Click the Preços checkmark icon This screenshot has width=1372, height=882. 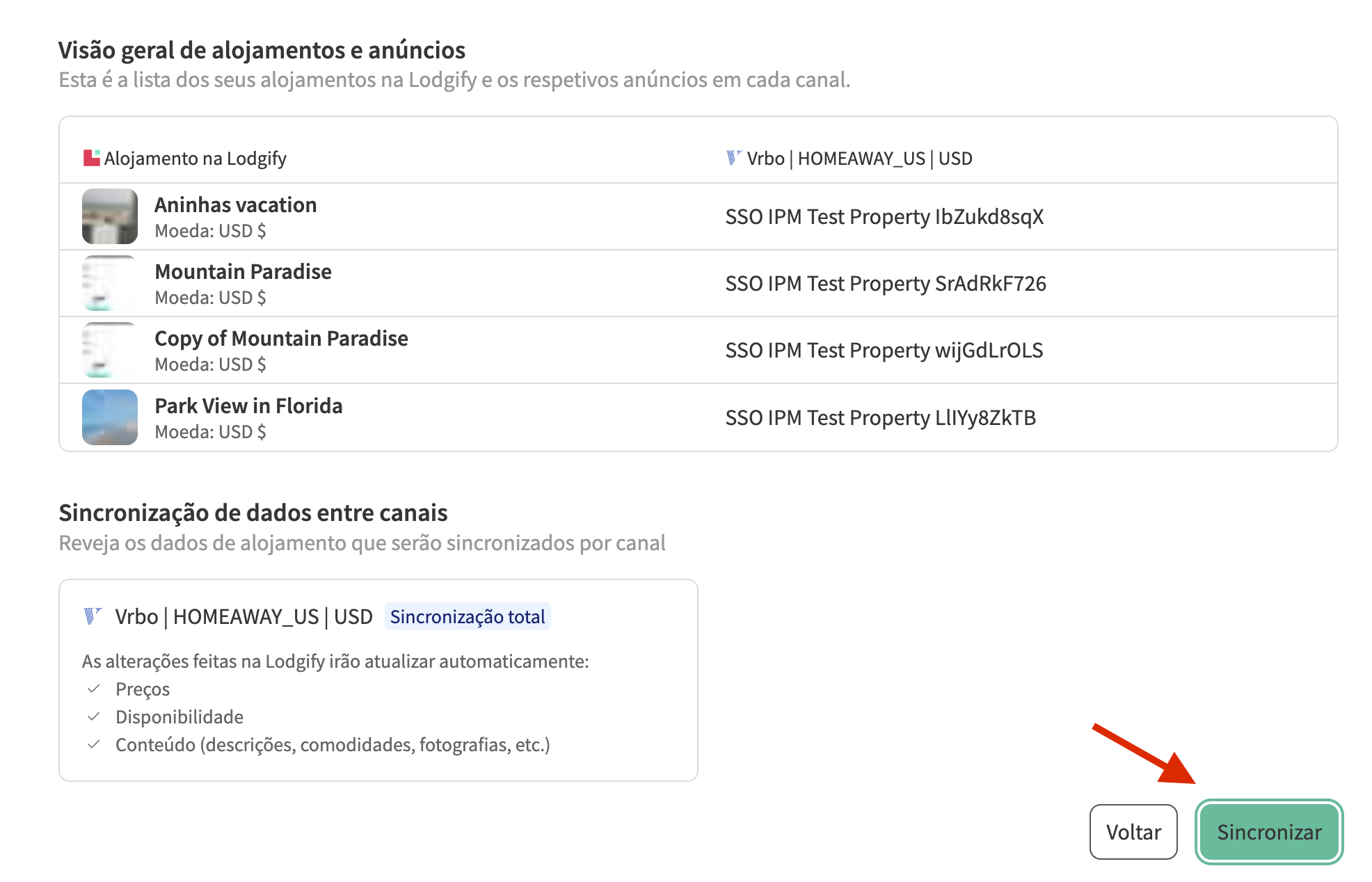[94, 689]
